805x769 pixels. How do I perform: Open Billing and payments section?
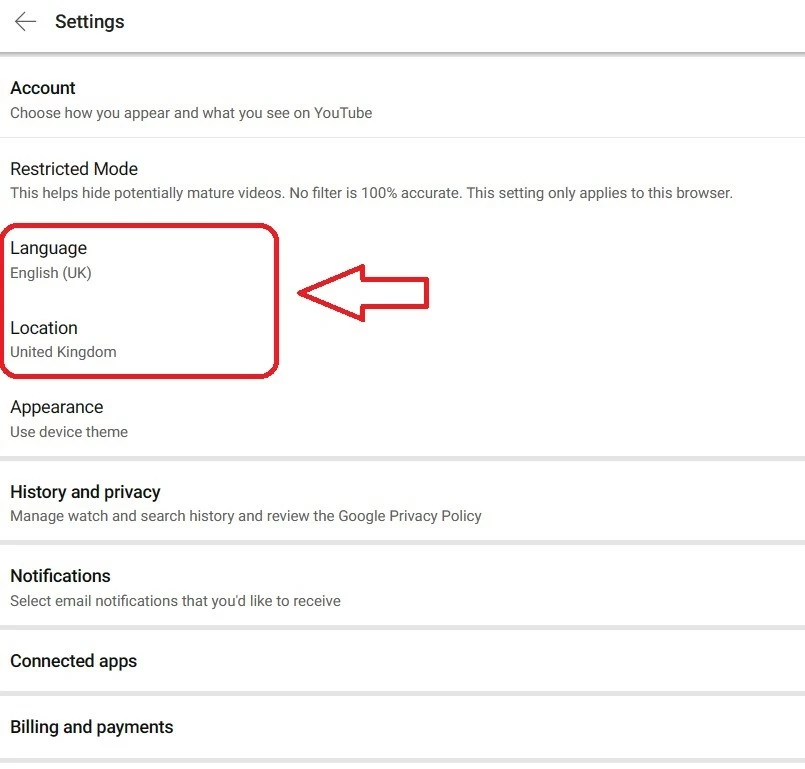click(x=402, y=727)
